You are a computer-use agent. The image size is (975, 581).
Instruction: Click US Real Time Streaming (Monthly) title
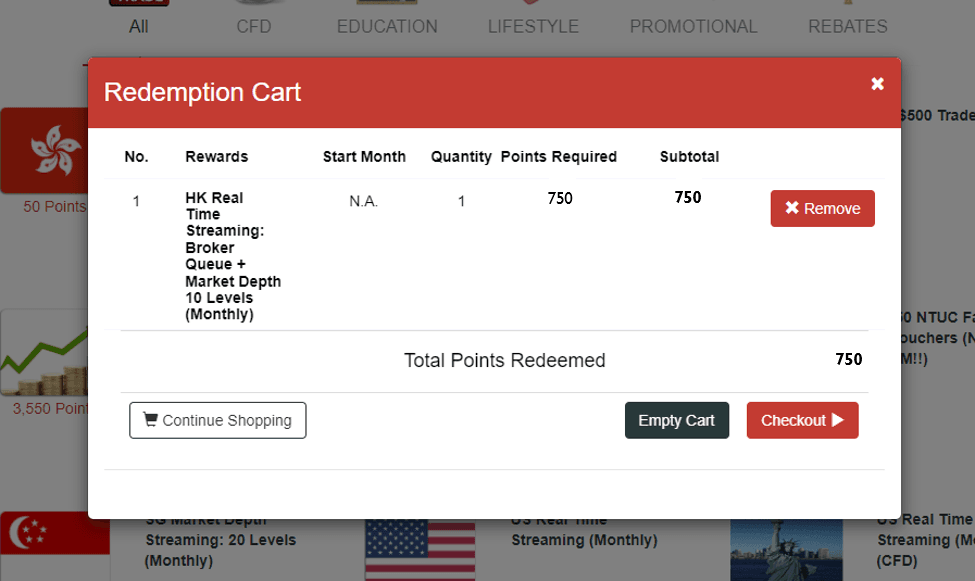coord(584,534)
